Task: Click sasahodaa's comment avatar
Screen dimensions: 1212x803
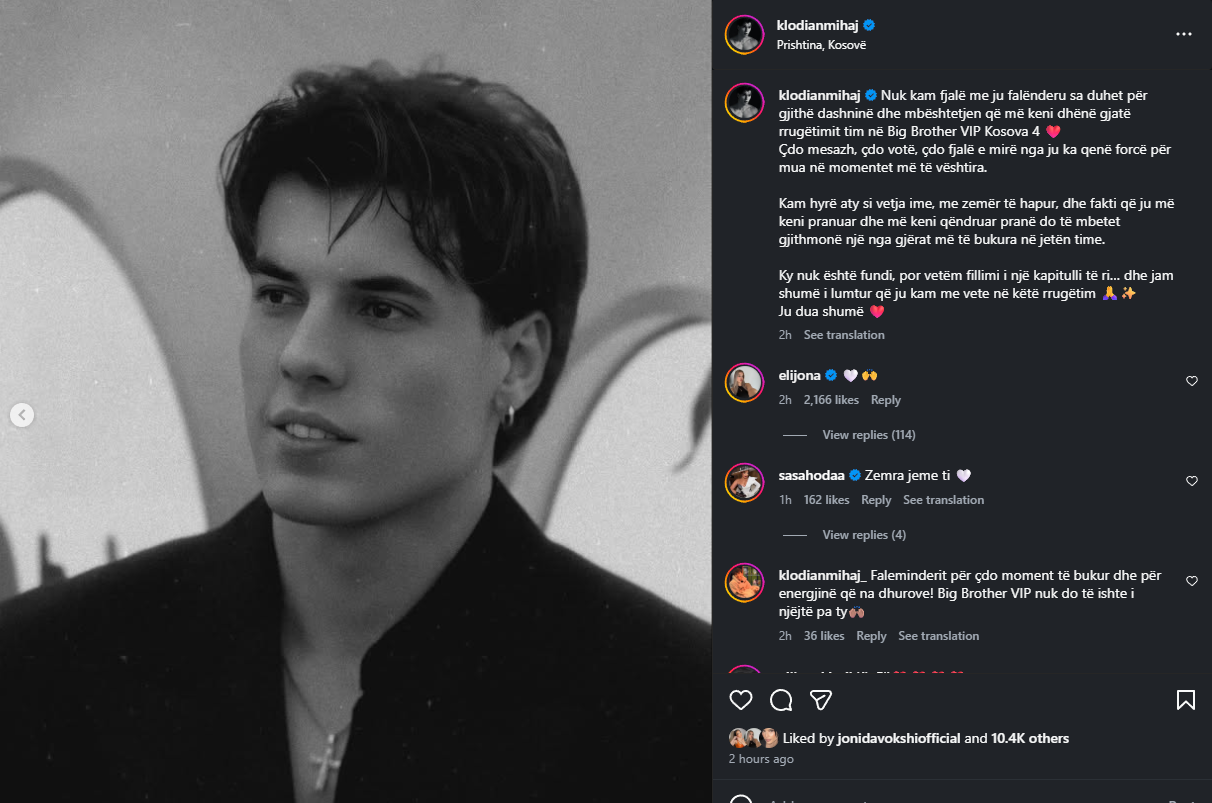Action: (x=745, y=482)
